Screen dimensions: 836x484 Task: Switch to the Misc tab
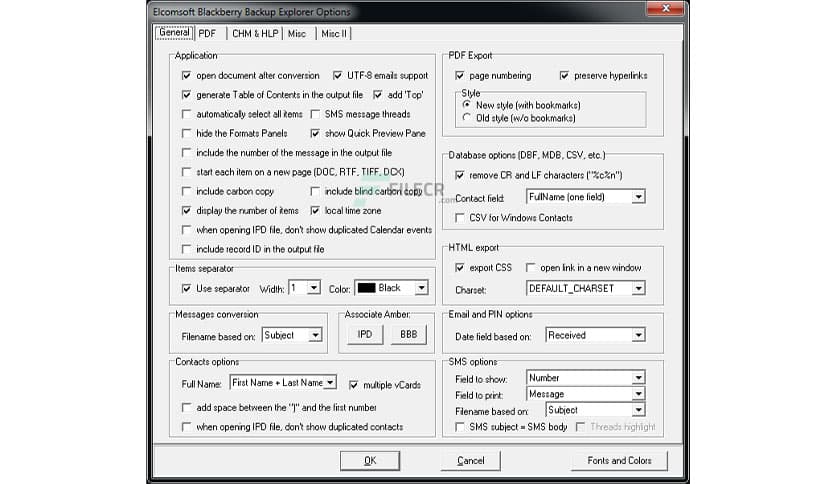tap(298, 34)
